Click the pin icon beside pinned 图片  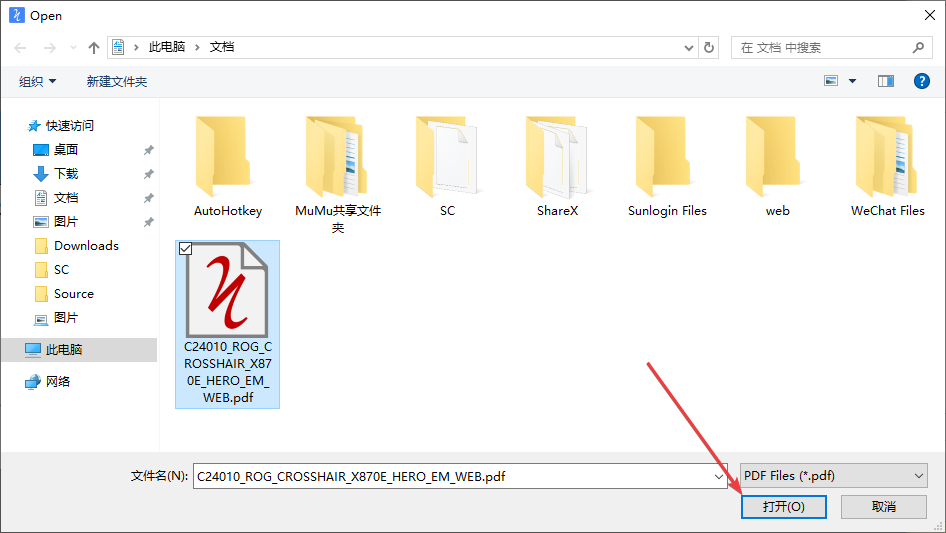(x=148, y=222)
